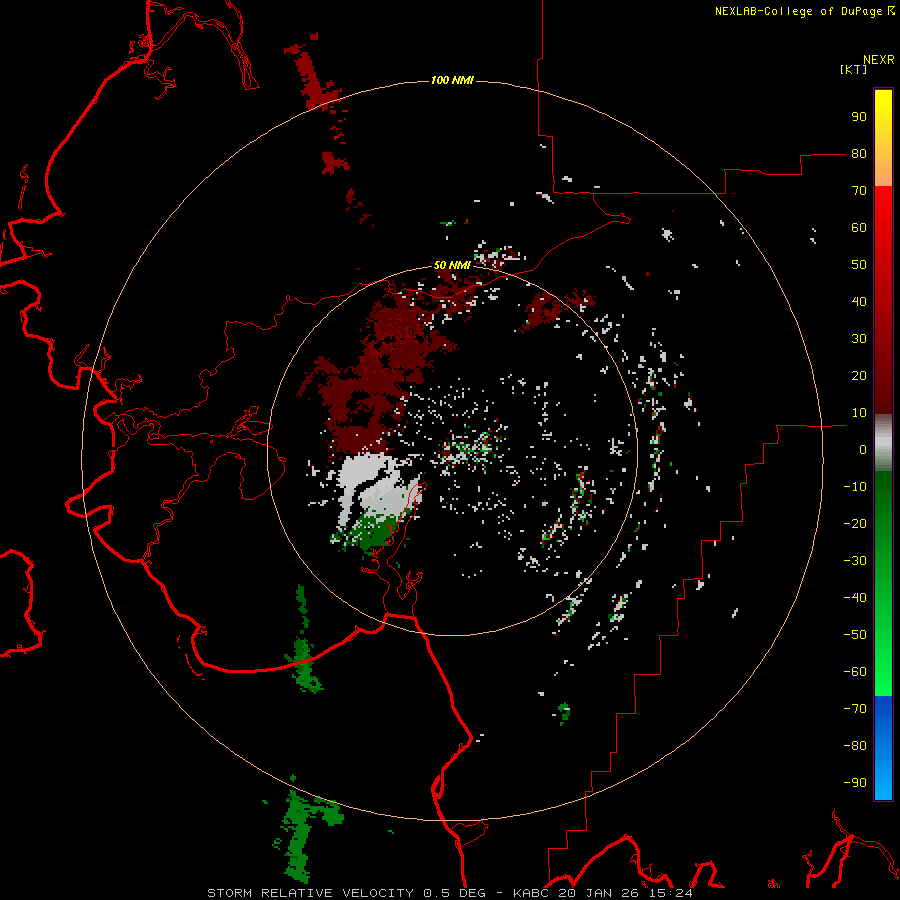The width and height of the screenshot is (900, 900).
Task: Click the -10 value on the velocity scale
Action: [855, 487]
